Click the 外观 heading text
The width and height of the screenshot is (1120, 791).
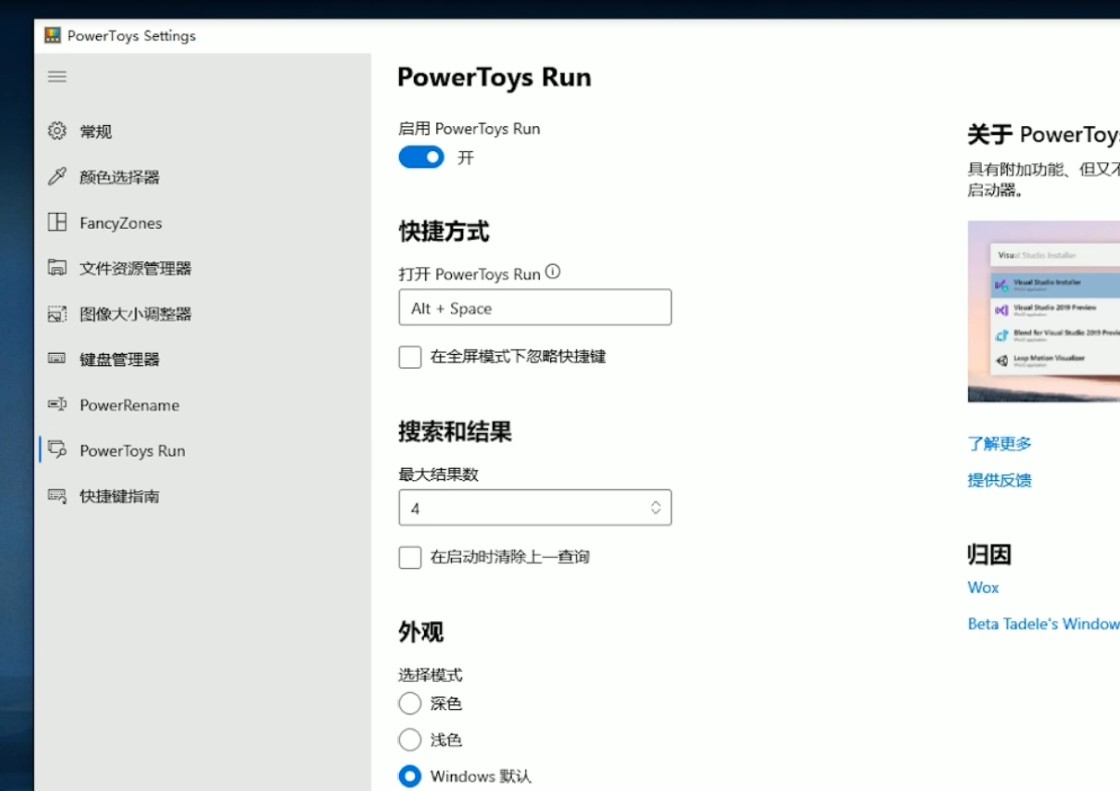(421, 632)
